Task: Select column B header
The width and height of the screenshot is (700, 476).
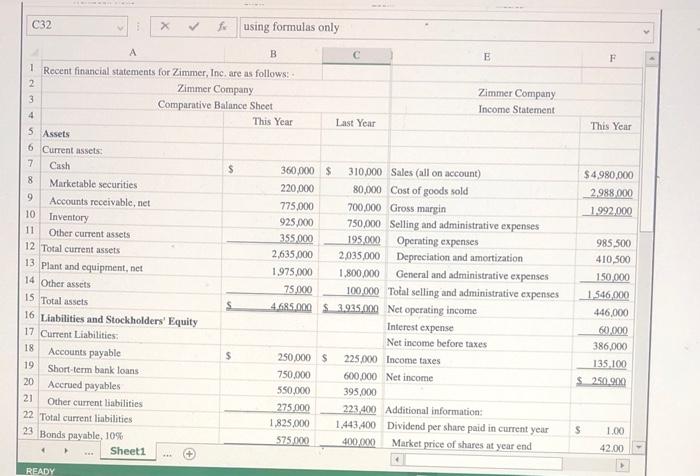Action: coord(273,54)
